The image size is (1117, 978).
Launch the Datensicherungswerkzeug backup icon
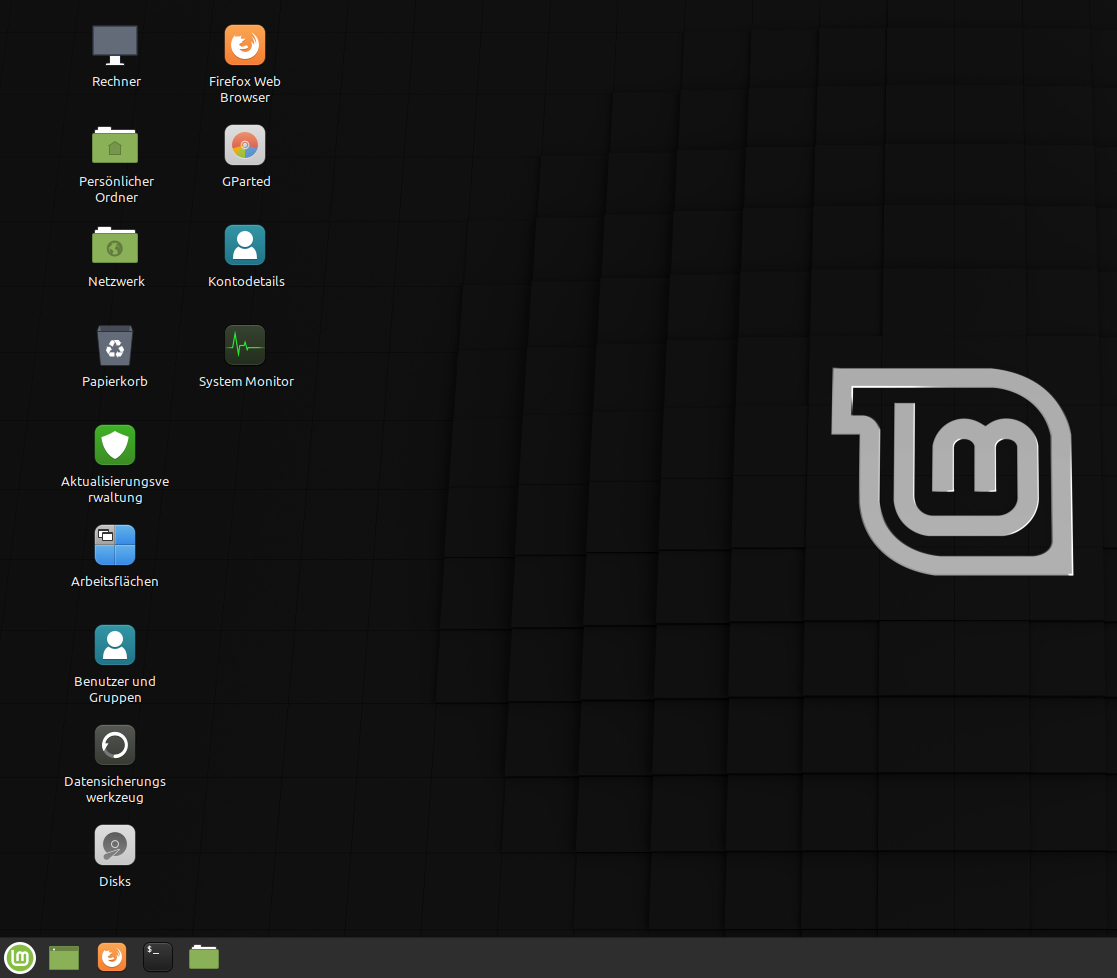(x=115, y=745)
